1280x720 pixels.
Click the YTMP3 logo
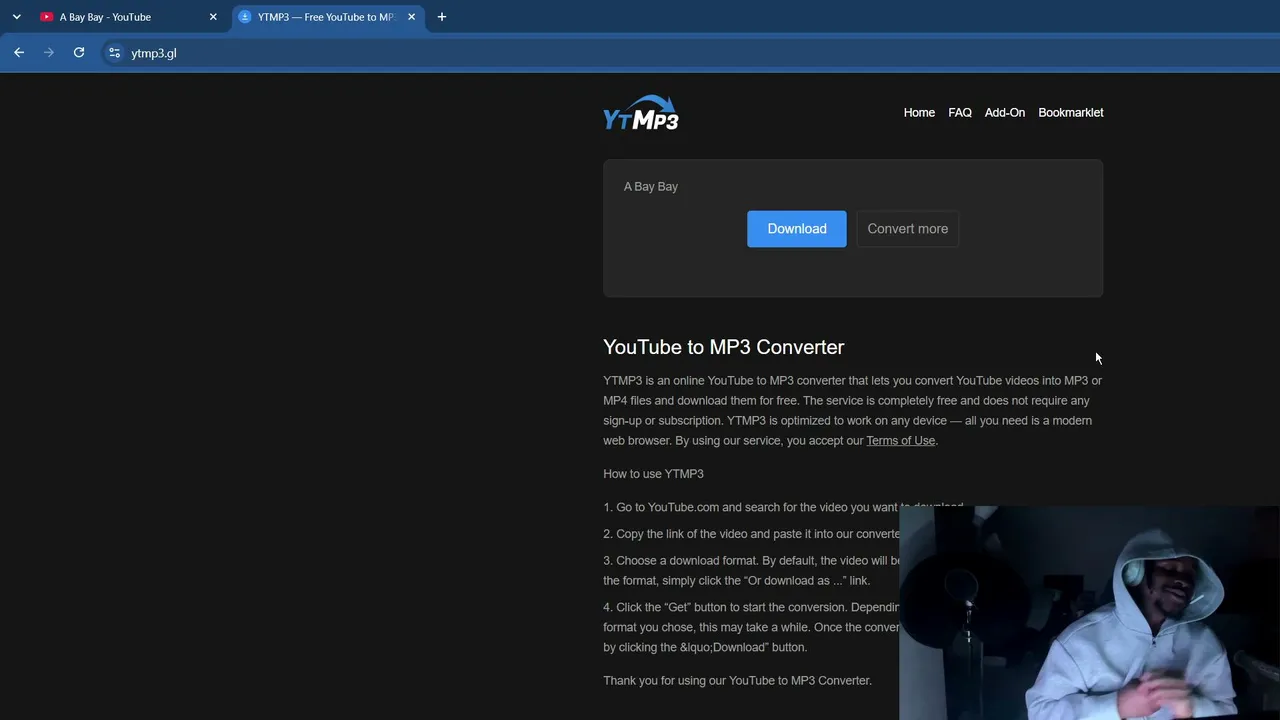pyautogui.click(x=641, y=113)
